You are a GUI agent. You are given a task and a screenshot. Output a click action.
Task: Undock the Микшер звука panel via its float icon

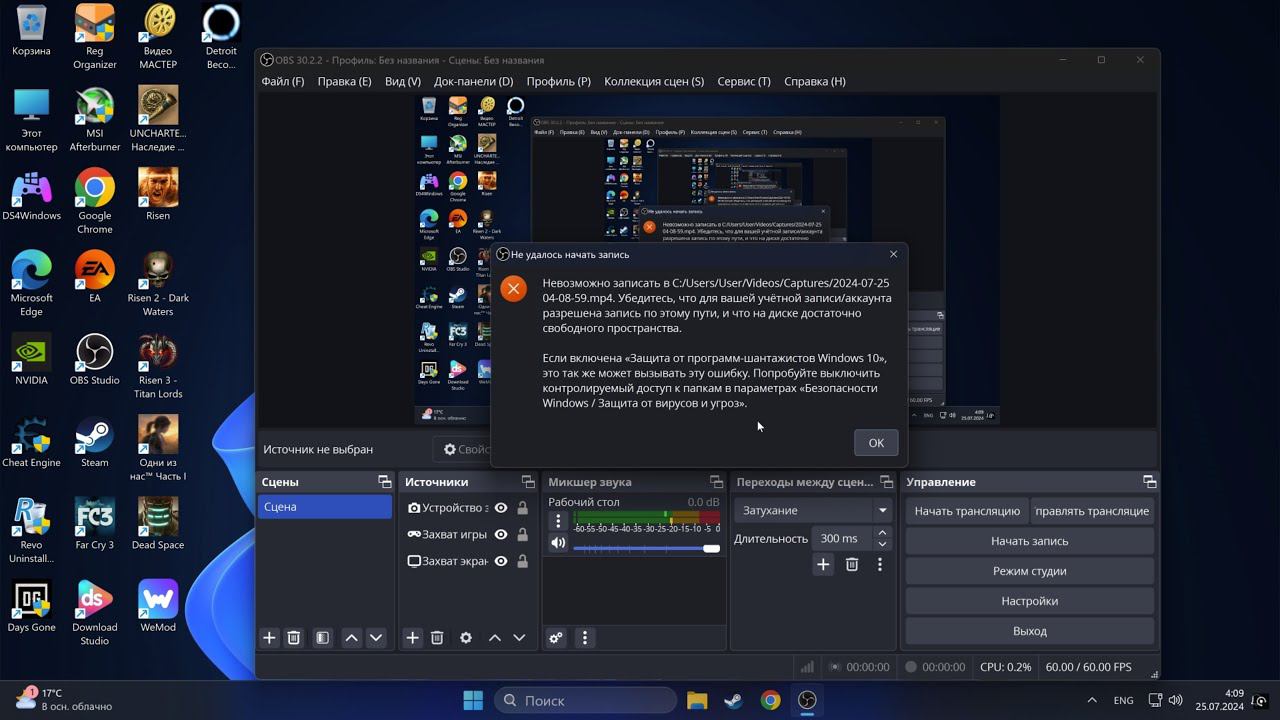tap(716, 482)
